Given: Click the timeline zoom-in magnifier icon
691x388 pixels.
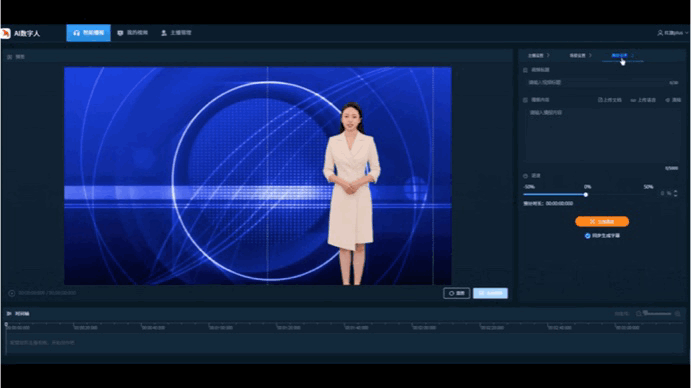Looking at the screenshot, I should [x=678, y=314].
